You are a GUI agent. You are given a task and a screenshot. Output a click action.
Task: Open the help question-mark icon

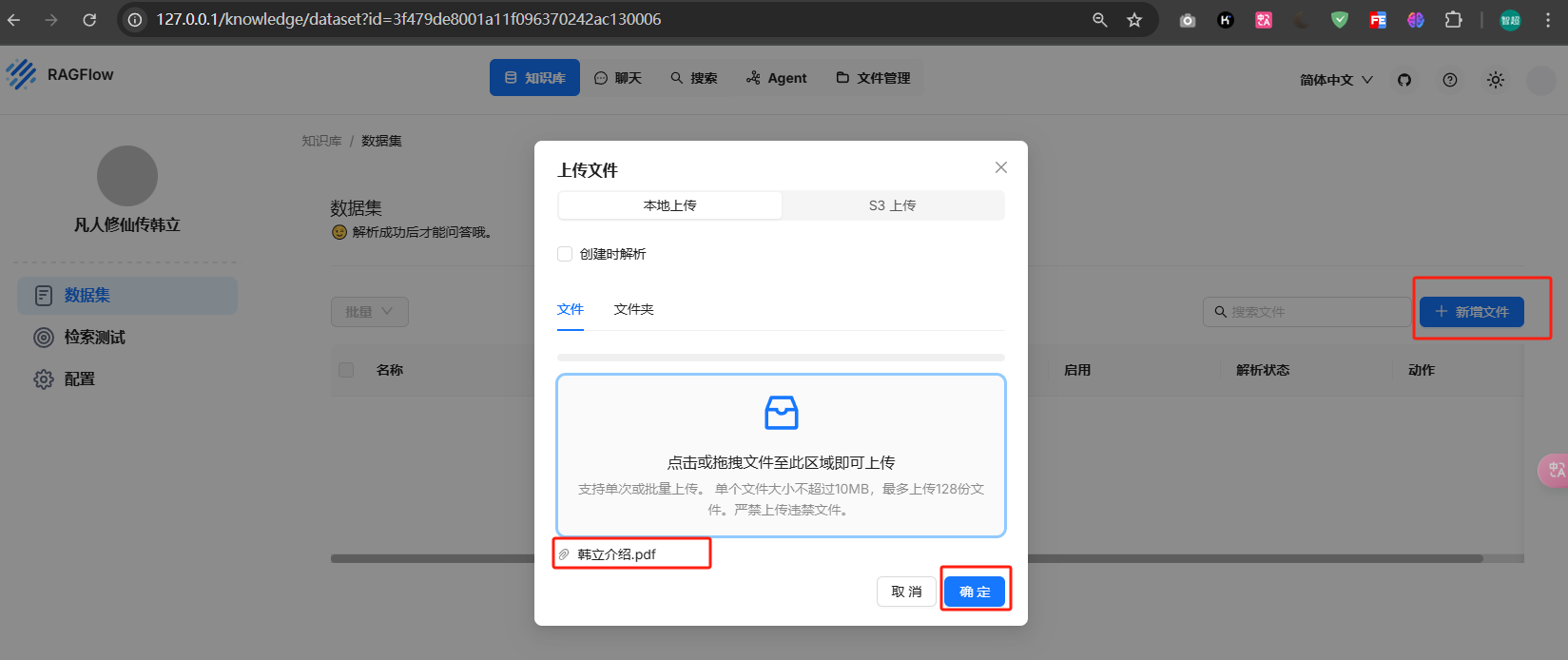coord(1450,80)
